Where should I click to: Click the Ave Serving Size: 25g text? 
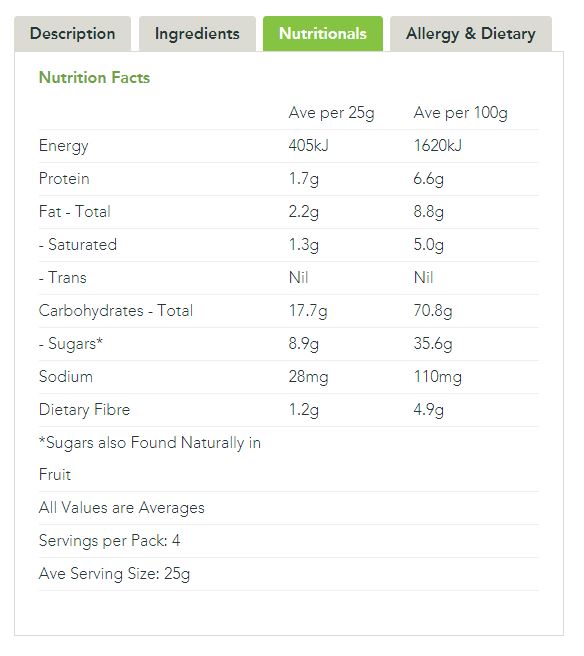click(x=114, y=574)
